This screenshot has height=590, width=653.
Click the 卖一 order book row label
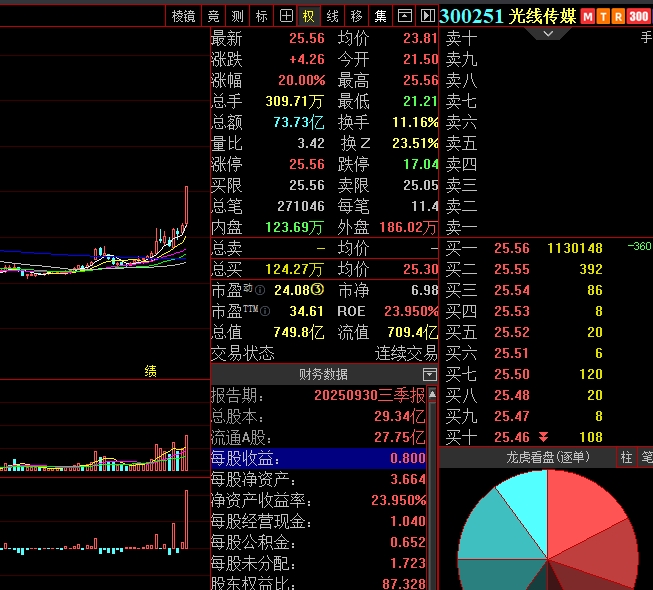click(x=461, y=227)
